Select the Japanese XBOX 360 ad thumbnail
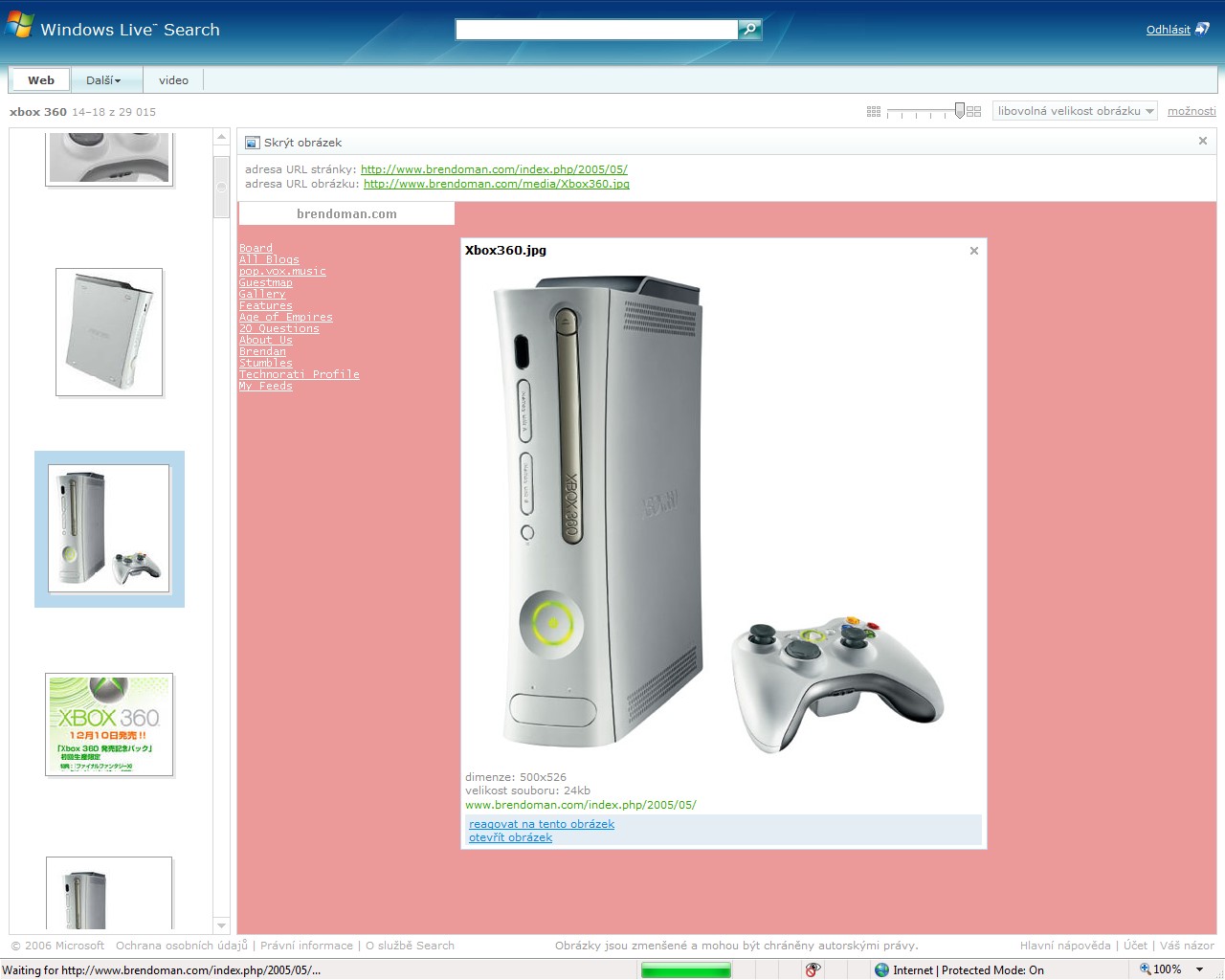1225x980 pixels. tap(109, 724)
